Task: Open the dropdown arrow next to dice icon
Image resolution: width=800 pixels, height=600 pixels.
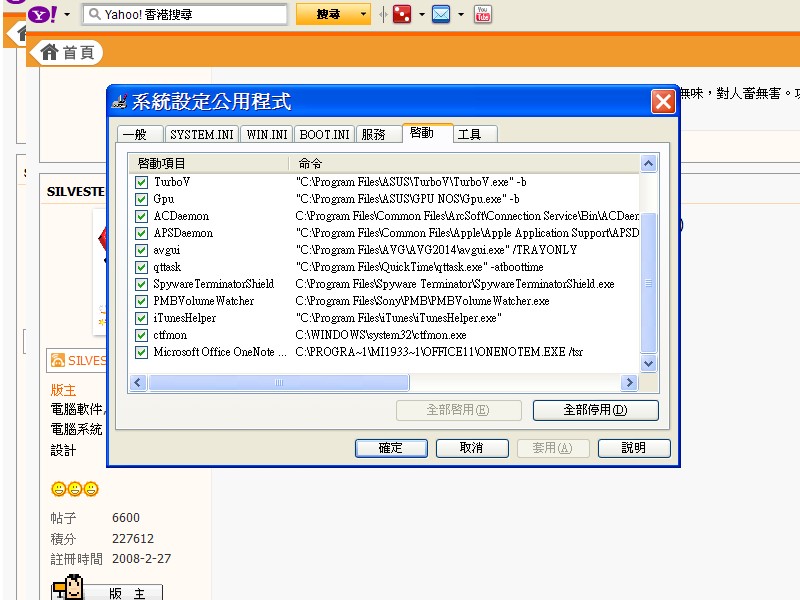Action: pos(421,15)
